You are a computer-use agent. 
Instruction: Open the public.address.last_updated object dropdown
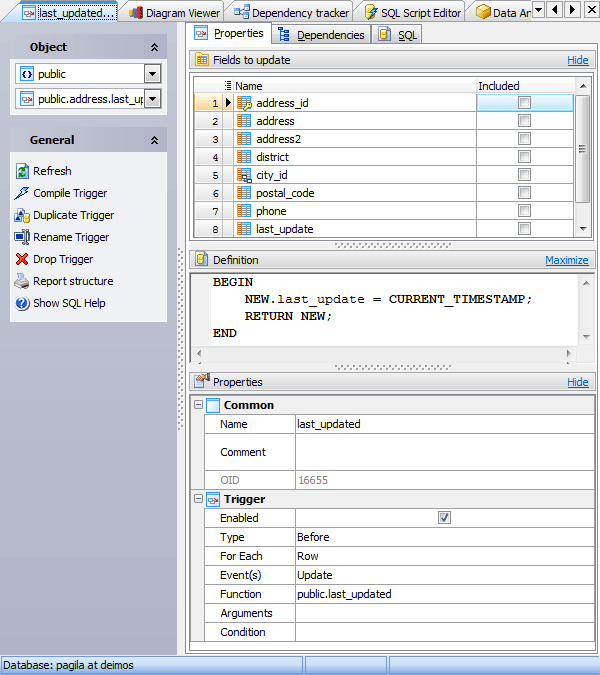152,99
